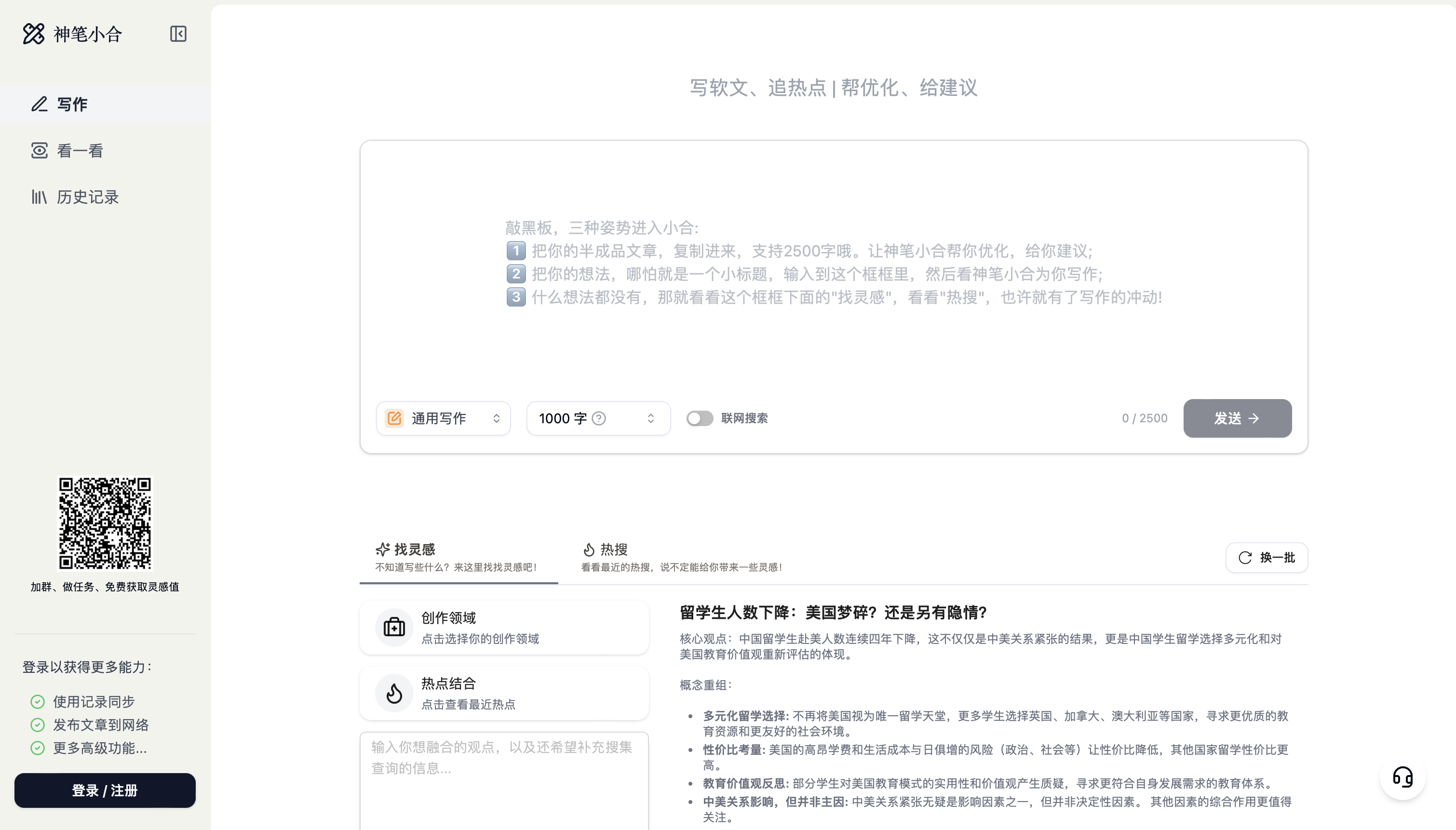Click the 0 / 2500 character counter
Image resolution: width=1456 pixels, height=830 pixels.
pos(1144,418)
